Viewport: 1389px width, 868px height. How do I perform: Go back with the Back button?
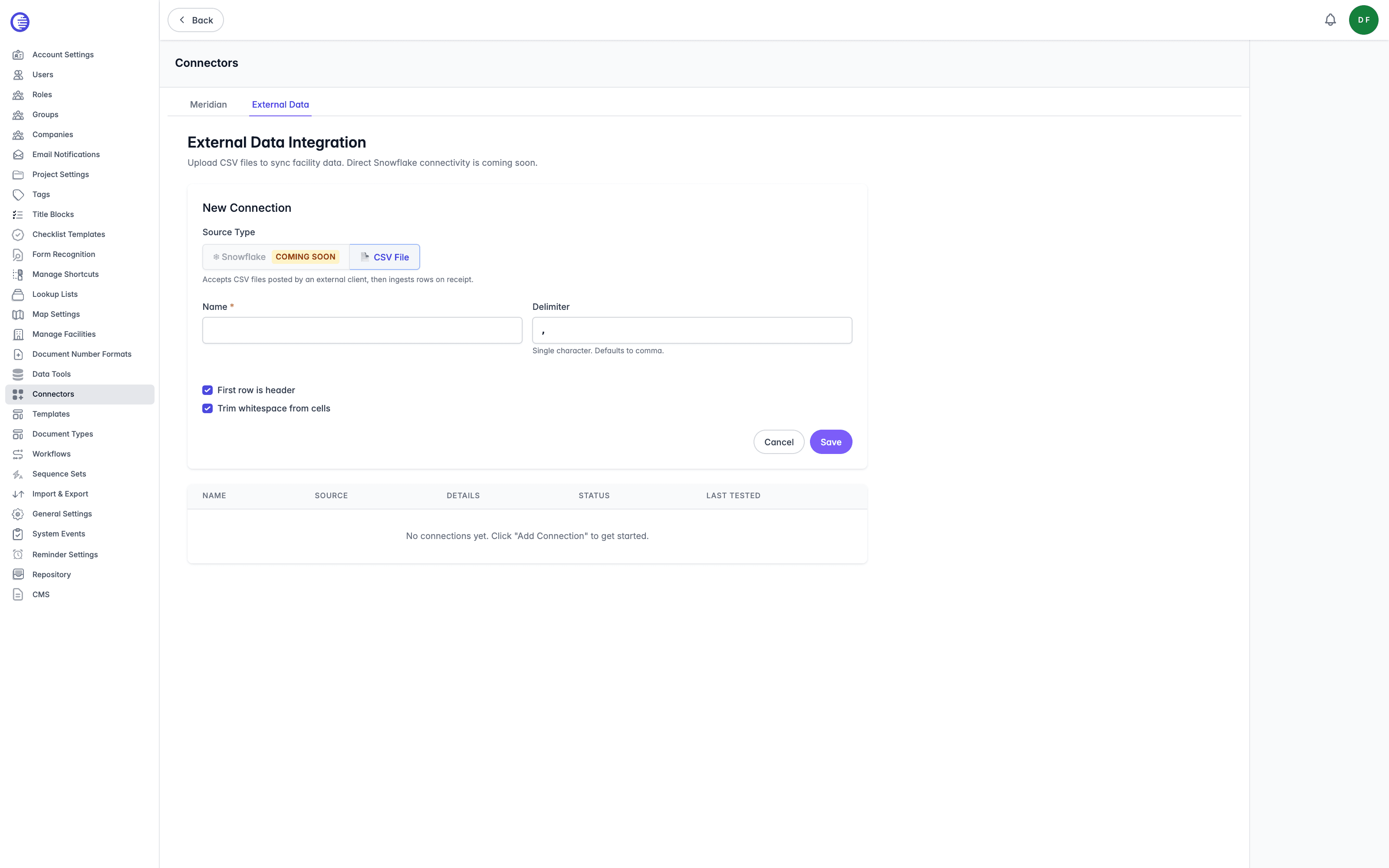(x=196, y=20)
